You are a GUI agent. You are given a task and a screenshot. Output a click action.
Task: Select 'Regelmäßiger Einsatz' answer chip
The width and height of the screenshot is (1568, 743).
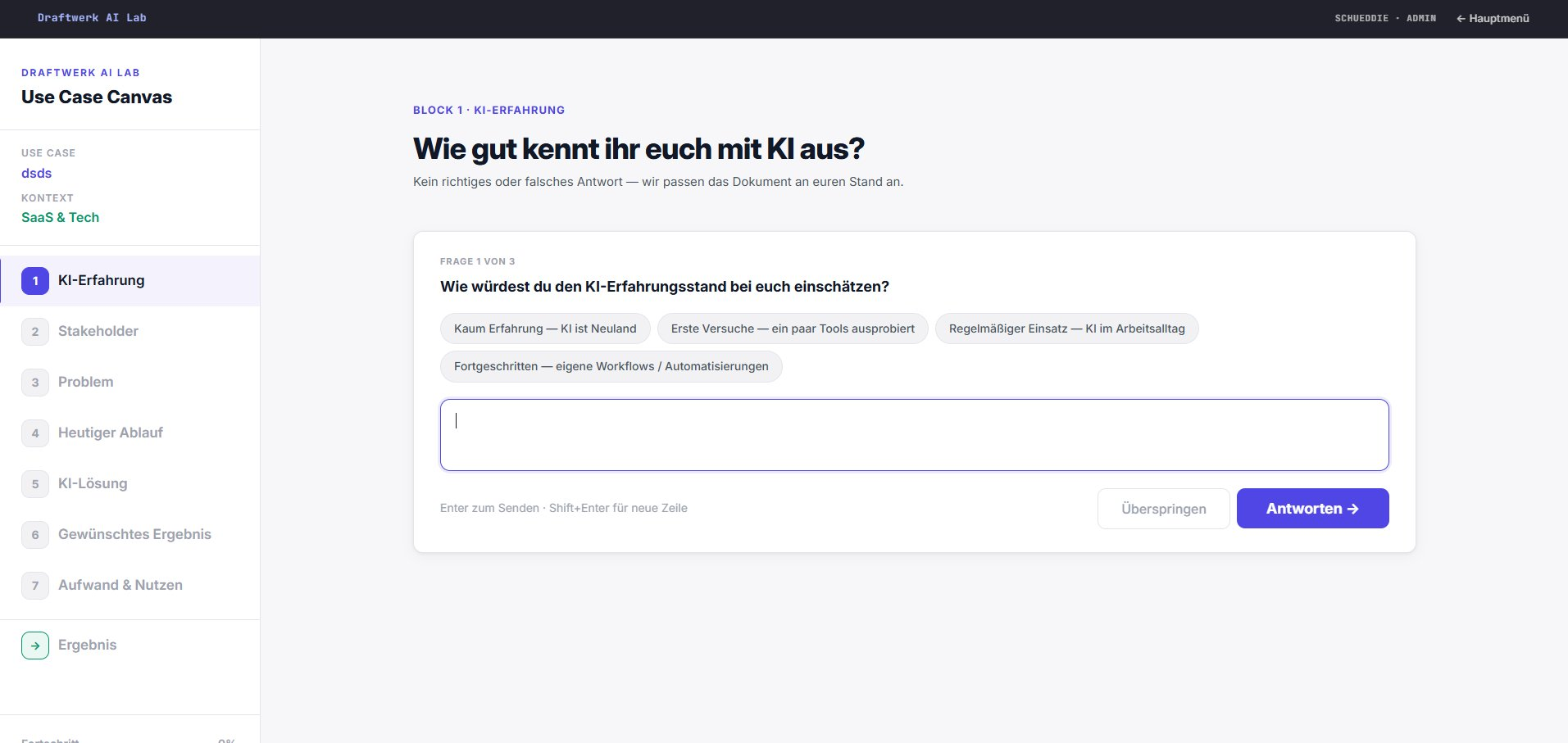pyautogui.click(x=1066, y=328)
